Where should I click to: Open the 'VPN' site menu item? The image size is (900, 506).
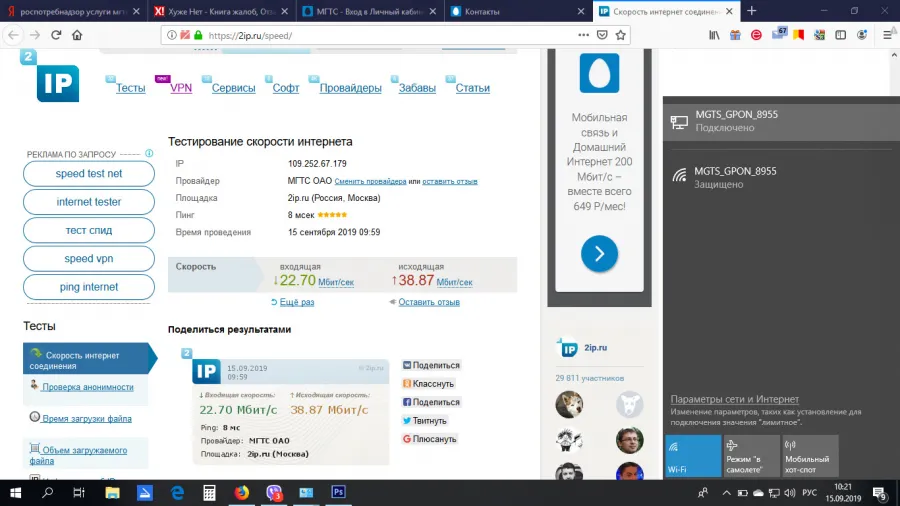click(x=181, y=88)
